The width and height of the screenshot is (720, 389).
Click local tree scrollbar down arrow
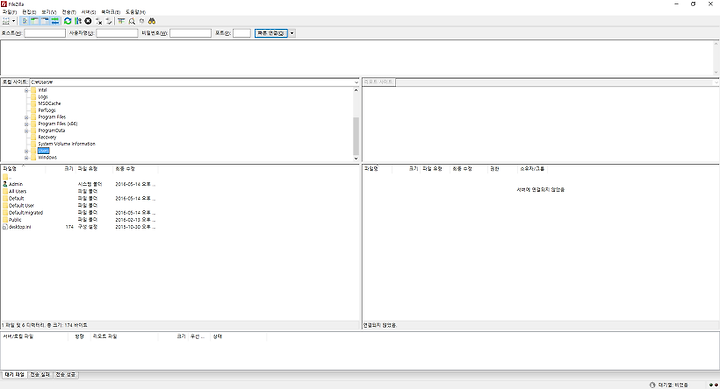[x=356, y=158]
